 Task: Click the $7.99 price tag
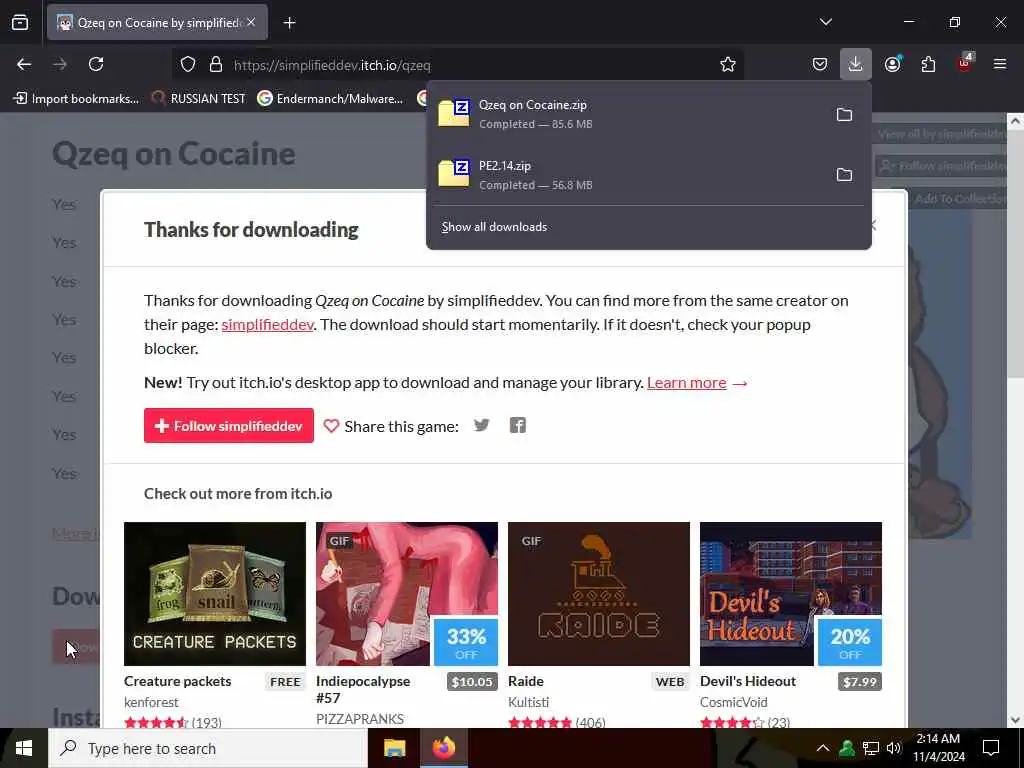(x=859, y=682)
